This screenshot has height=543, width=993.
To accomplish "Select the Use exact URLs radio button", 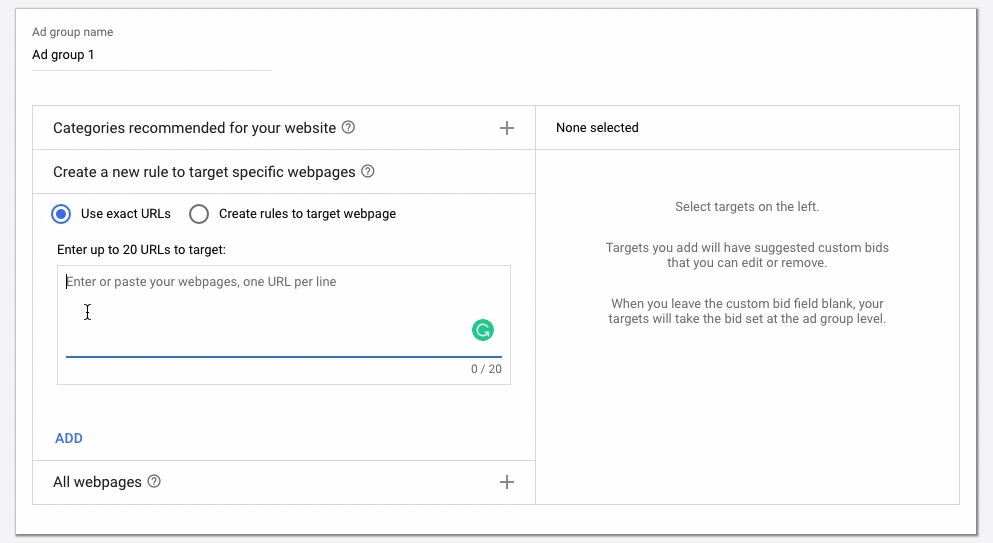I will coord(61,214).
